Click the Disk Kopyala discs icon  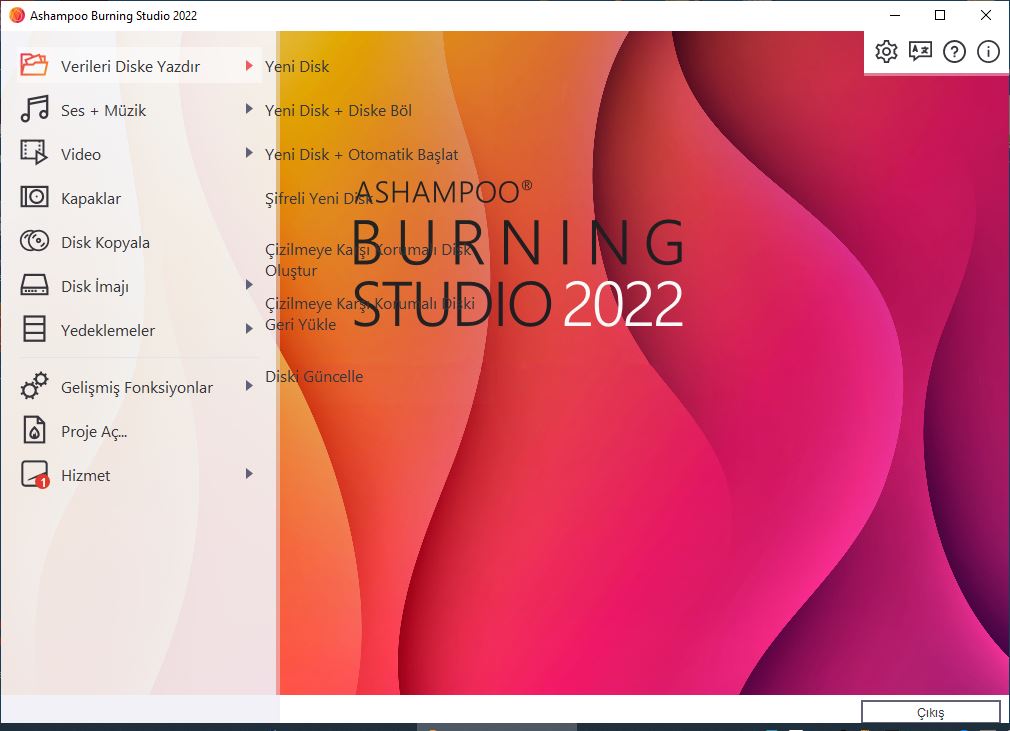(x=34, y=241)
